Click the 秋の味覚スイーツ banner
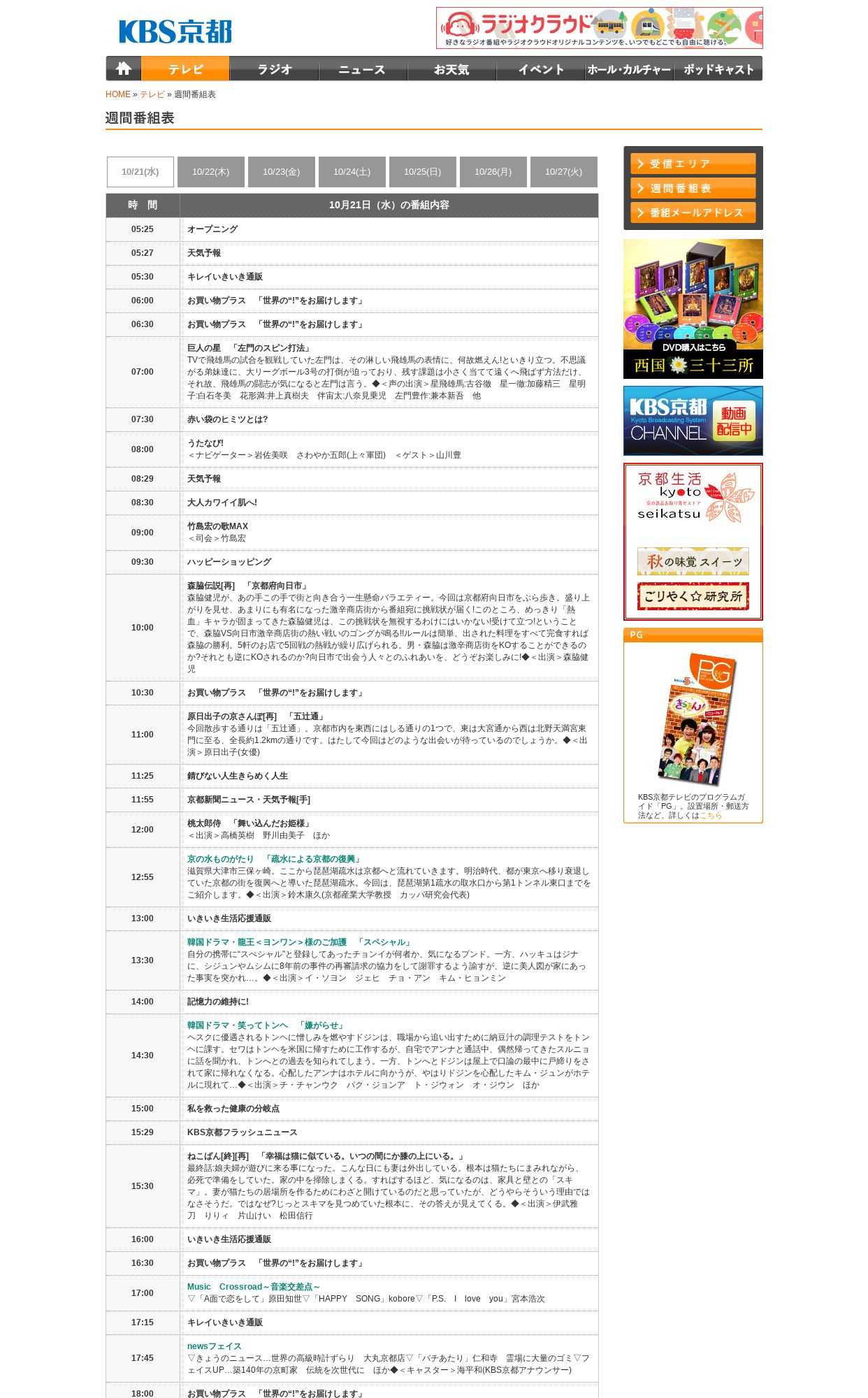Screen dimensions: 868x1398 (693, 561)
